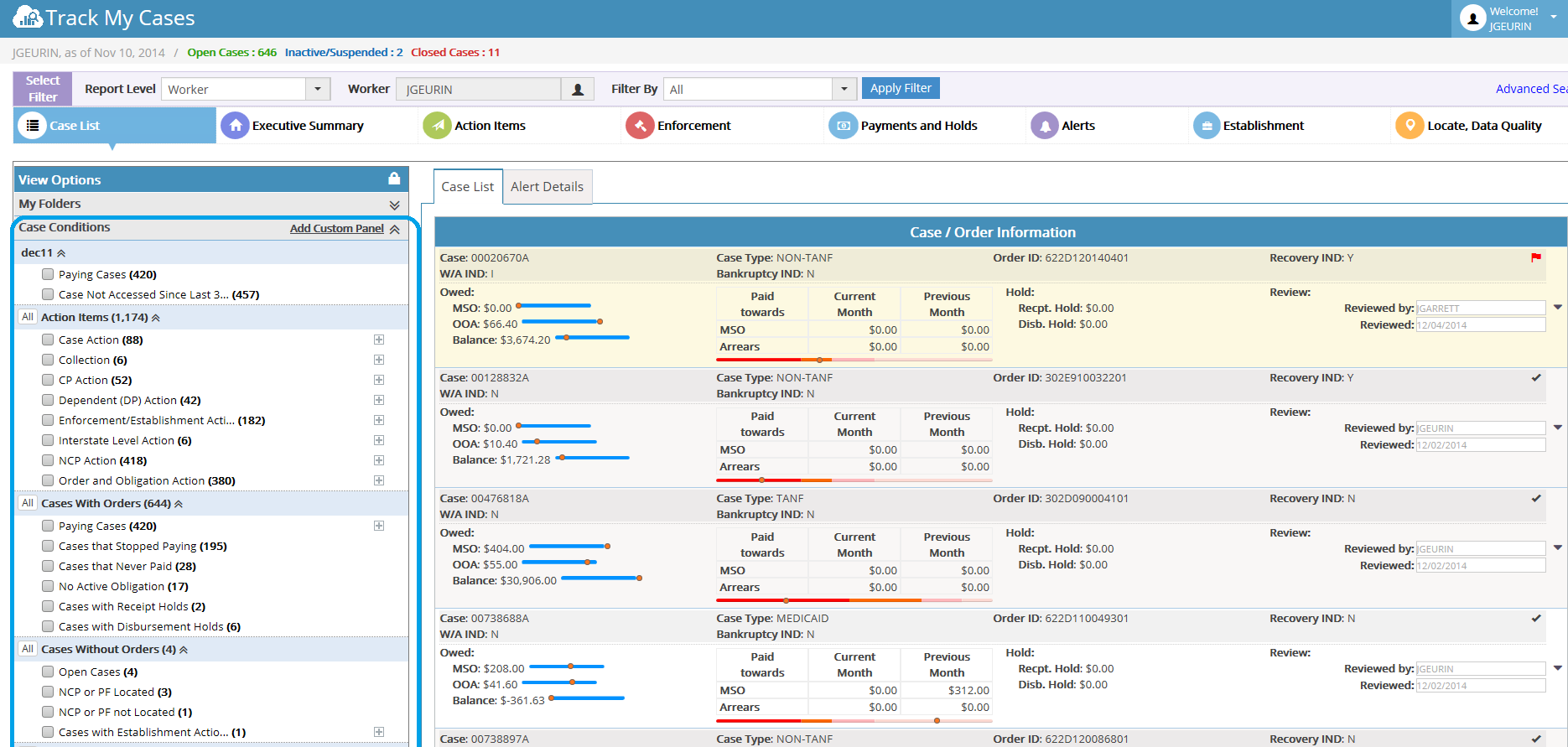Screen dimensions: 1568x747
Task: Click MSO slider for case 00020670A
Action: [x=553, y=306]
